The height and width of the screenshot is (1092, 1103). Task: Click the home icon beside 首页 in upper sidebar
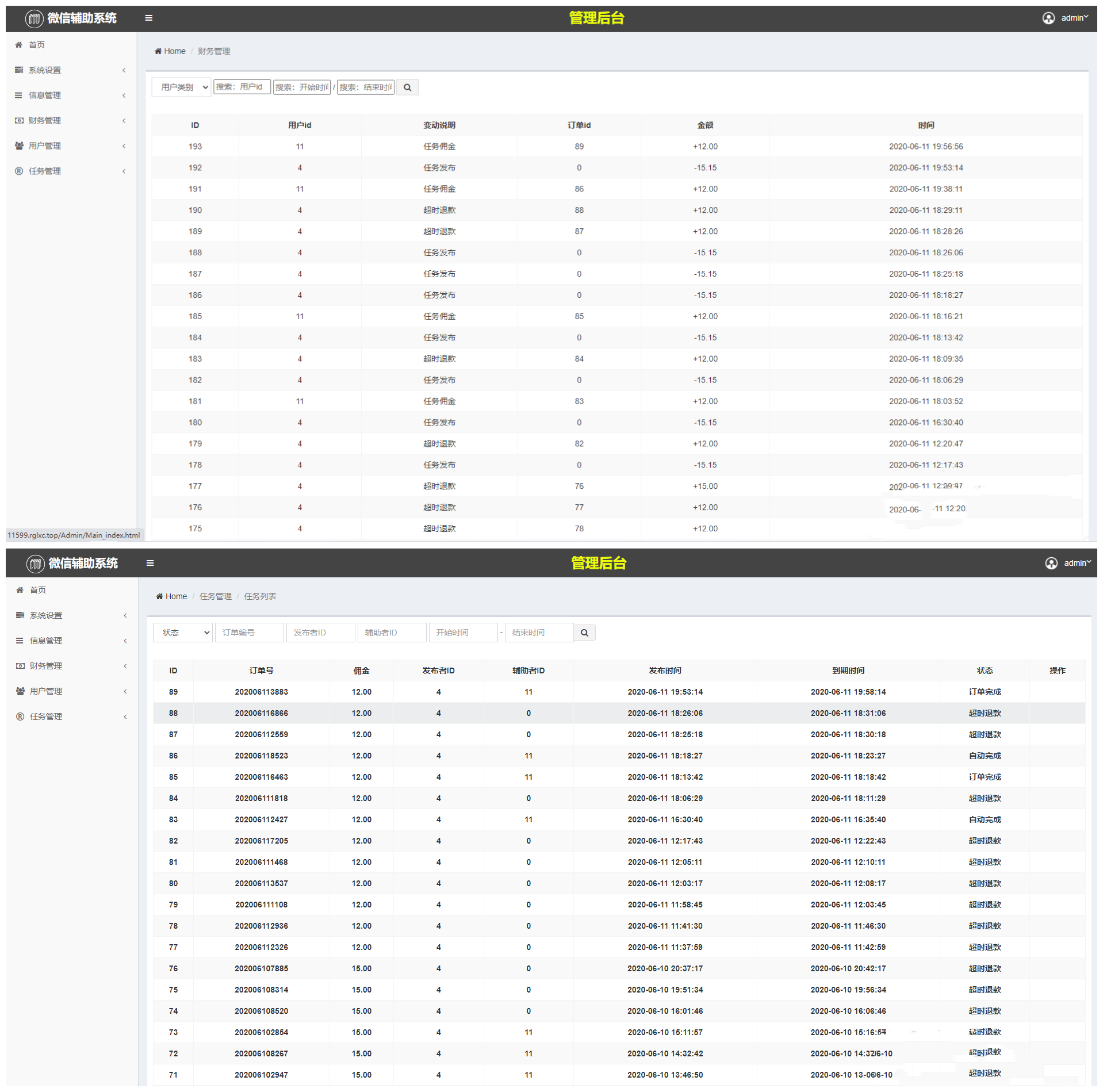[19, 45]
